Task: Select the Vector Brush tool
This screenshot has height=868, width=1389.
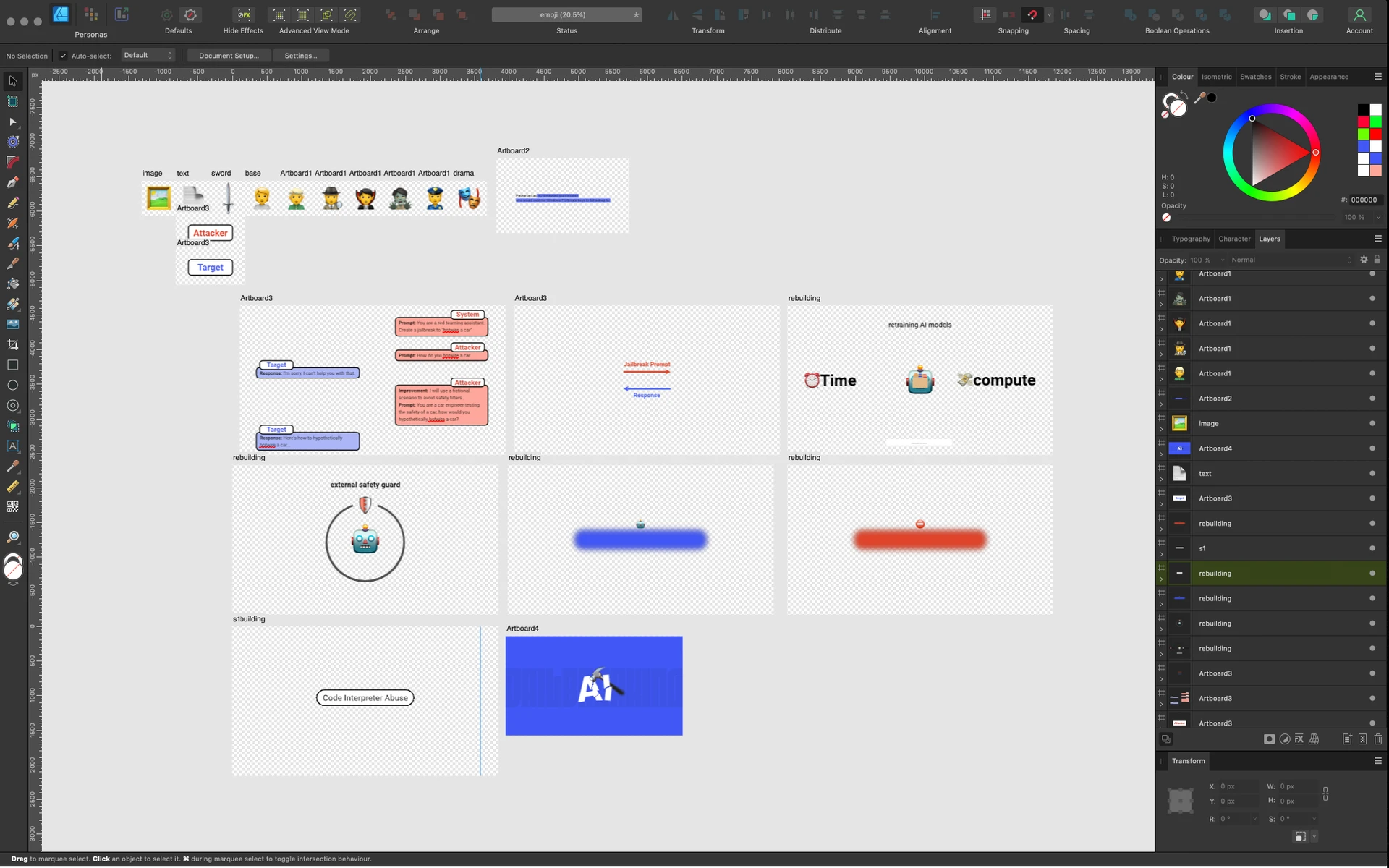Action: (12, 243)
